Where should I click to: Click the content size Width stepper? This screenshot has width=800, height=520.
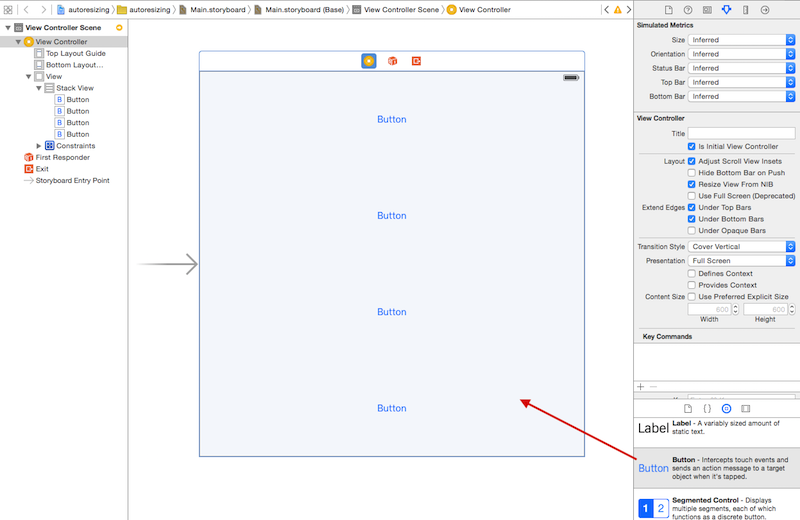point(735,309)
